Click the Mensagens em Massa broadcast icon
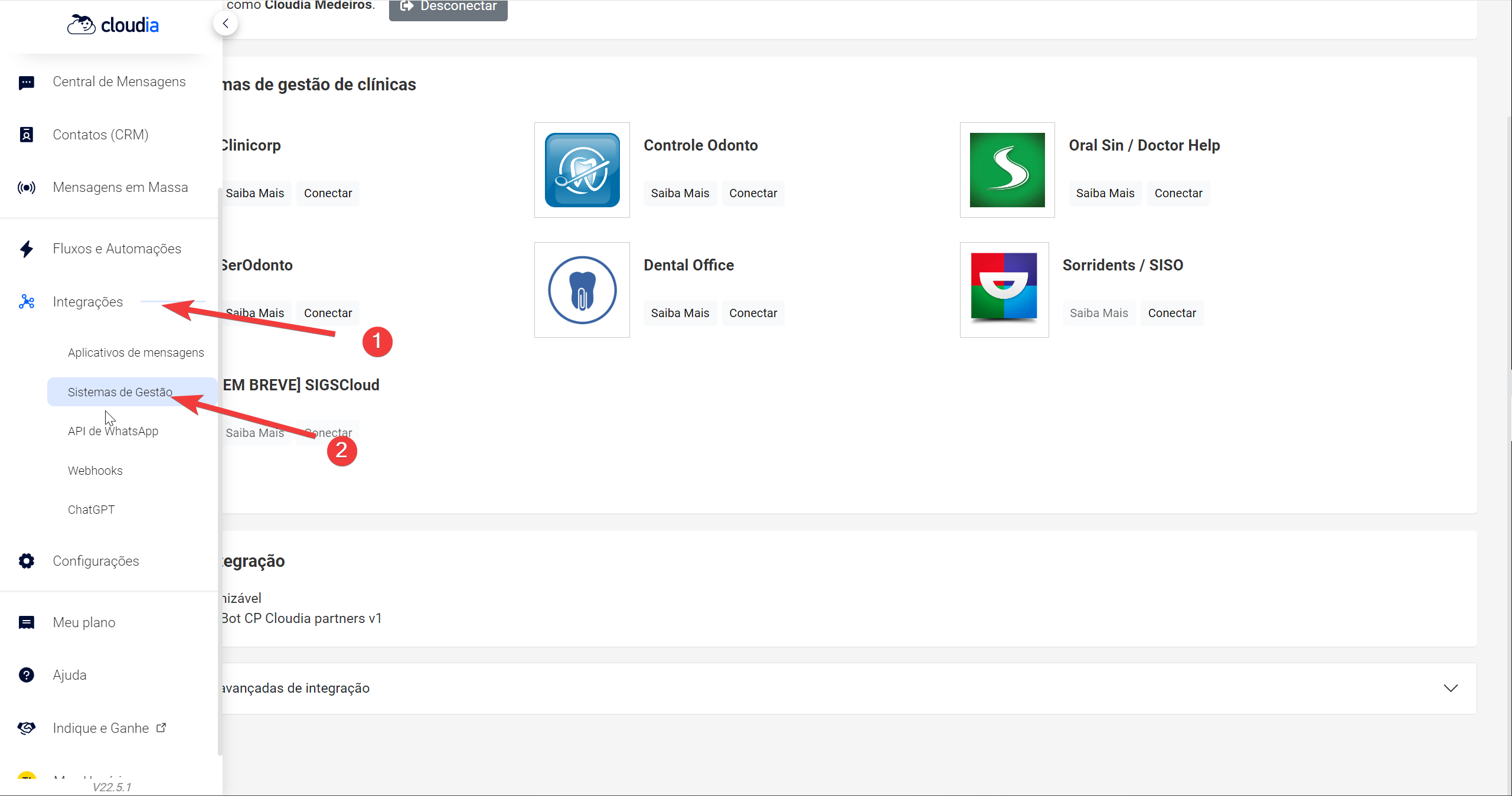The height and width of the screenshot is (796, 1512). 27,188
